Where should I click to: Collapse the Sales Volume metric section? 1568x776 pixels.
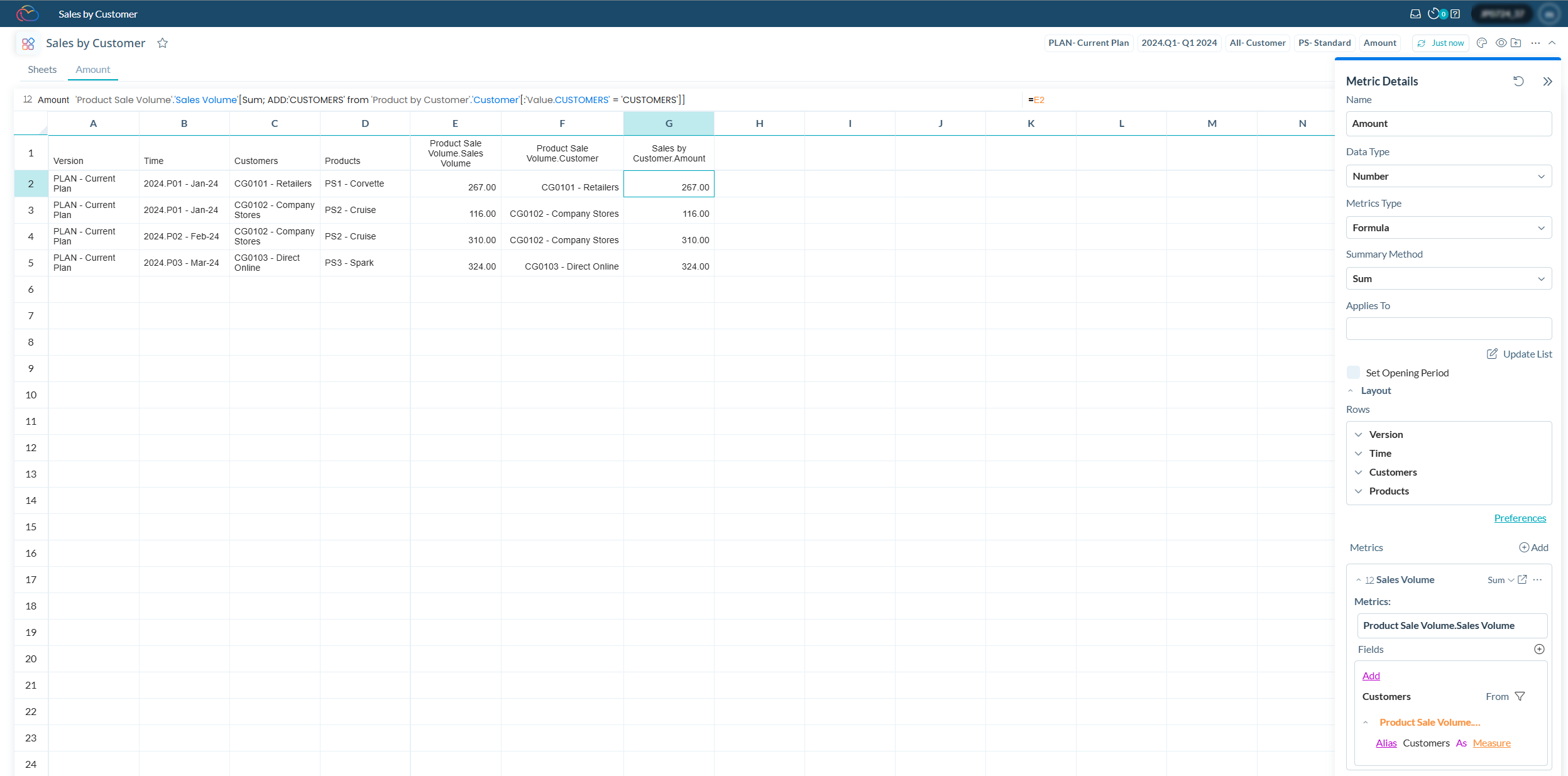click(1359, 579)
